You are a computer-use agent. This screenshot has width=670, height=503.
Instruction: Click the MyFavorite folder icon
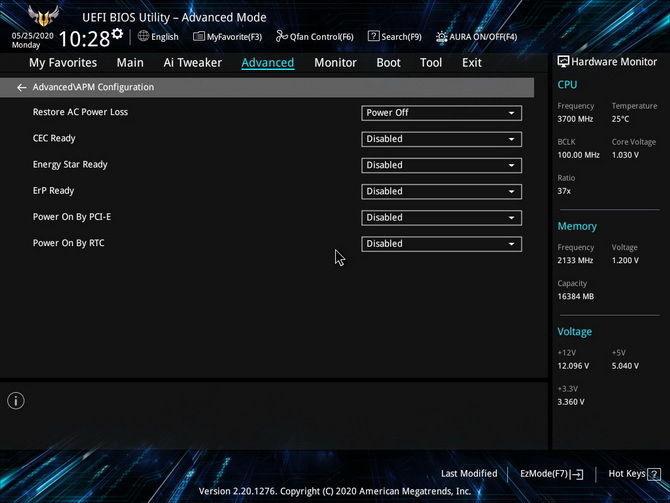coord(199,36)
